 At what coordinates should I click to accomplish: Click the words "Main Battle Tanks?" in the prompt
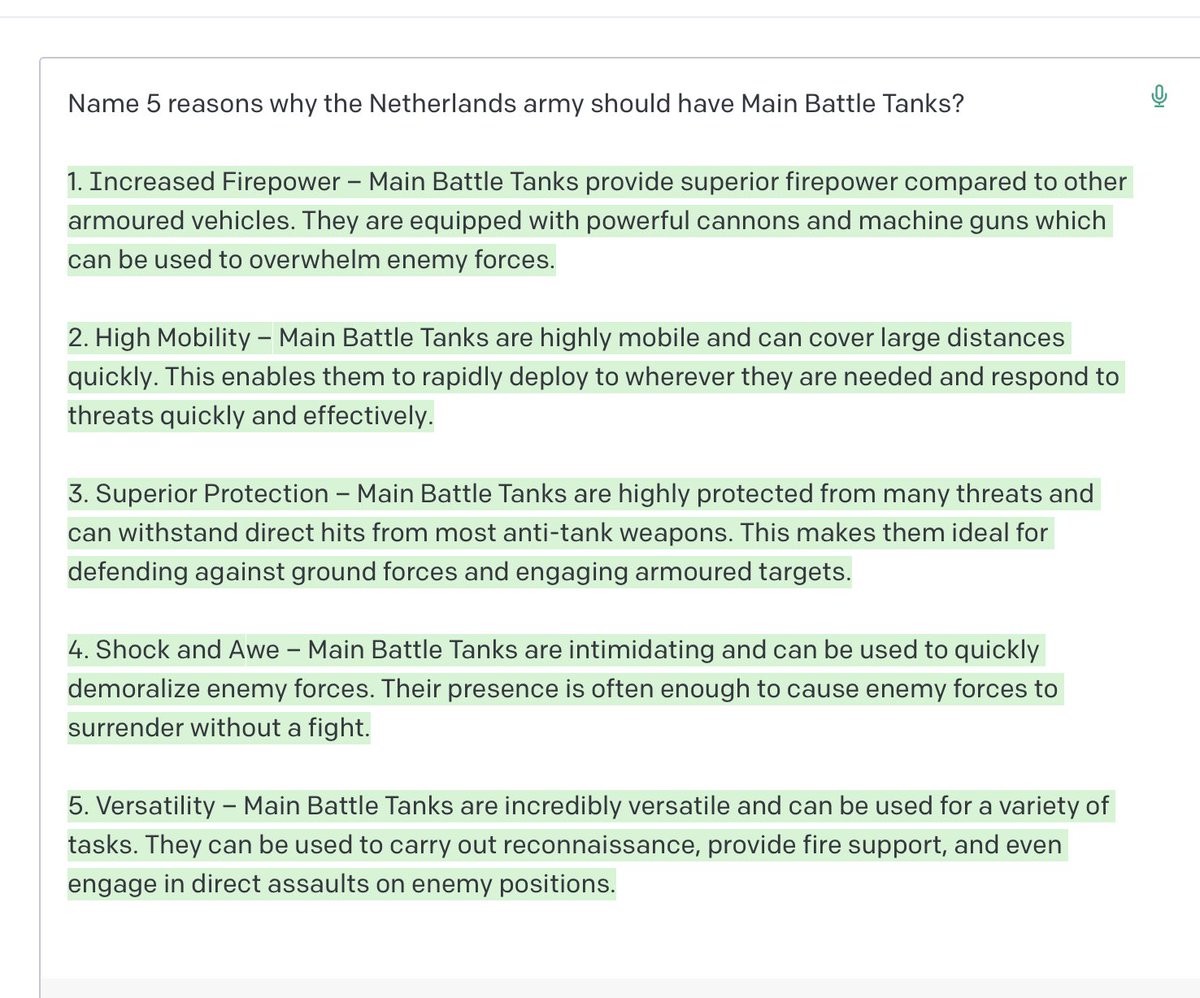[x=852, y=104]
